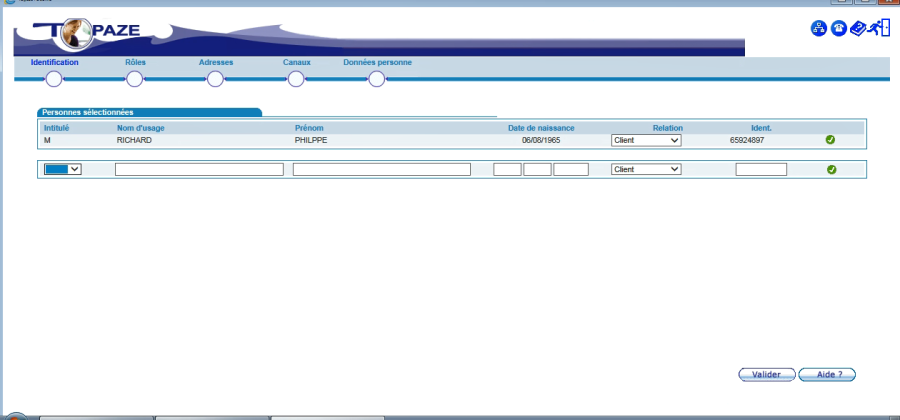
Task: Click green check icon for Richard row
Action: pyautogui.click(x=830, y=140)
